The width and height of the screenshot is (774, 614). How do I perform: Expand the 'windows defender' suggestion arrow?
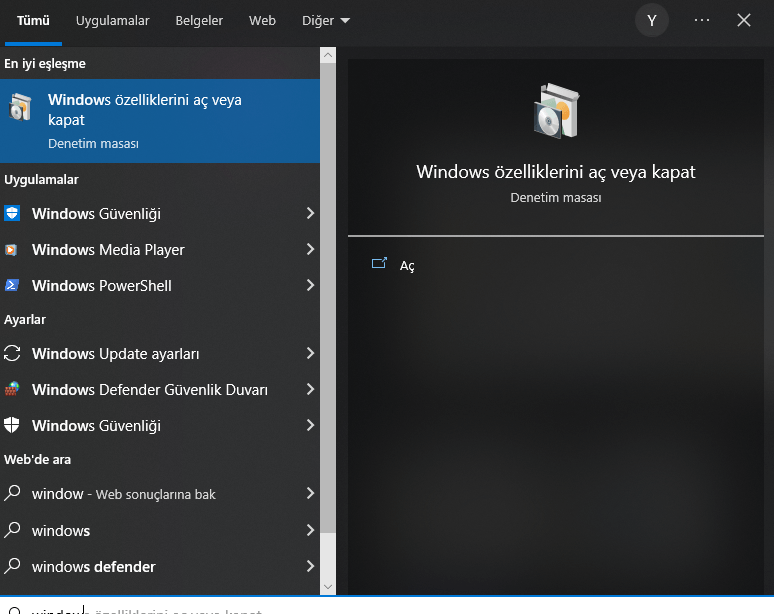coord(310,566)
